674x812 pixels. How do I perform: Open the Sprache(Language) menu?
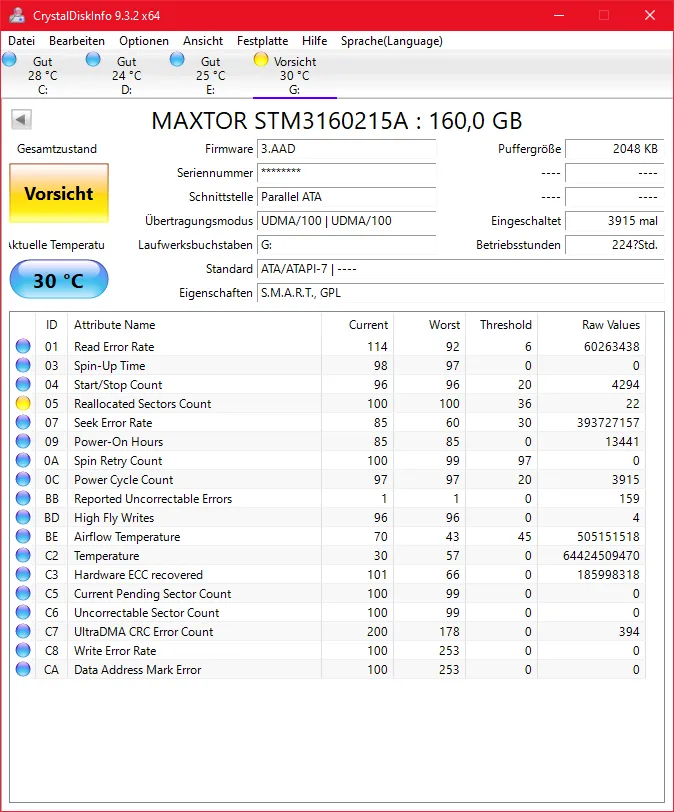click(391, 41)
